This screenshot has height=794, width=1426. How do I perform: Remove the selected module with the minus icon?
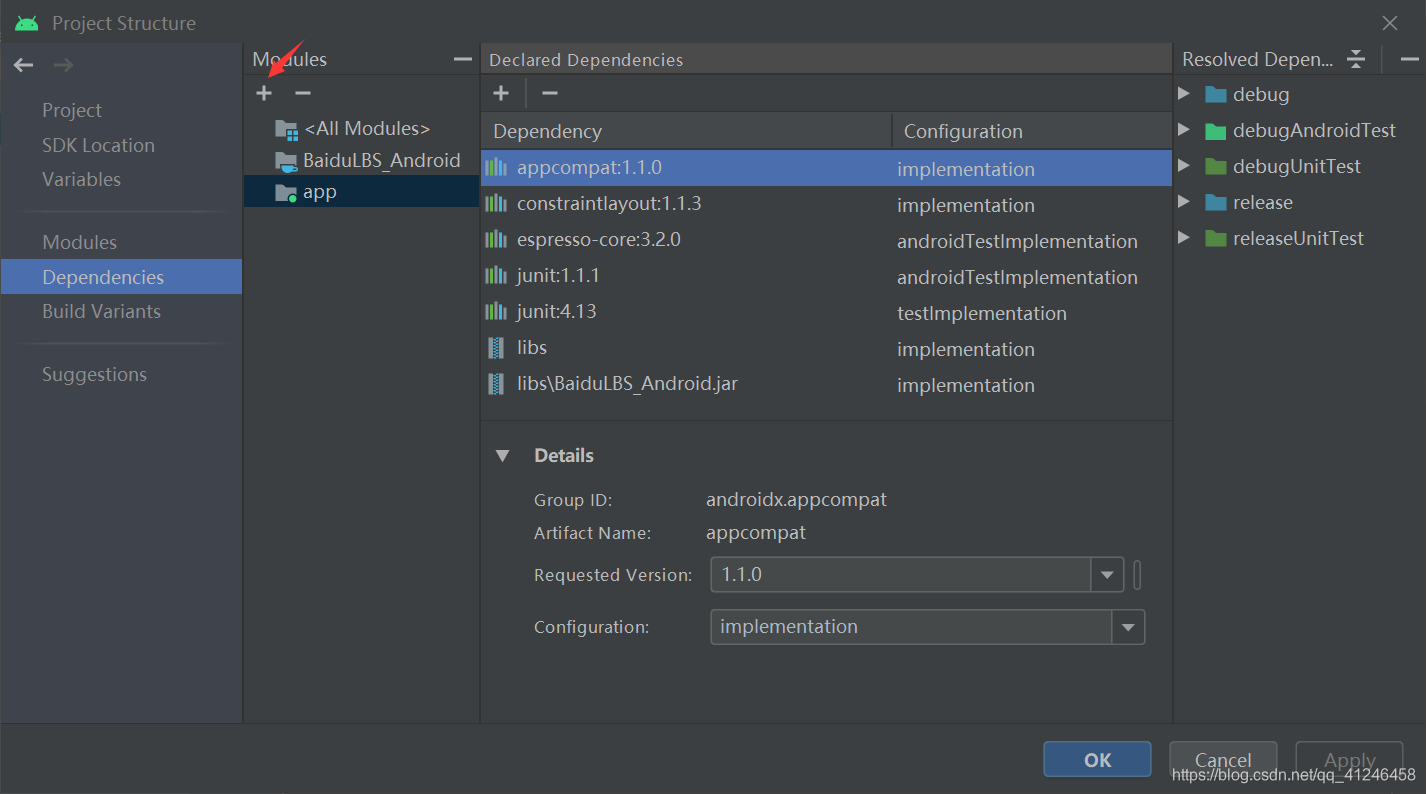click(303, 93)
